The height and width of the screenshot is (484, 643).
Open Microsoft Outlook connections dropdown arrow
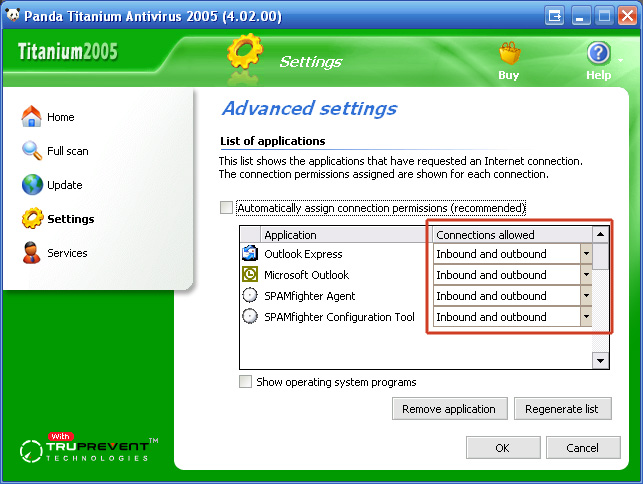586,274
